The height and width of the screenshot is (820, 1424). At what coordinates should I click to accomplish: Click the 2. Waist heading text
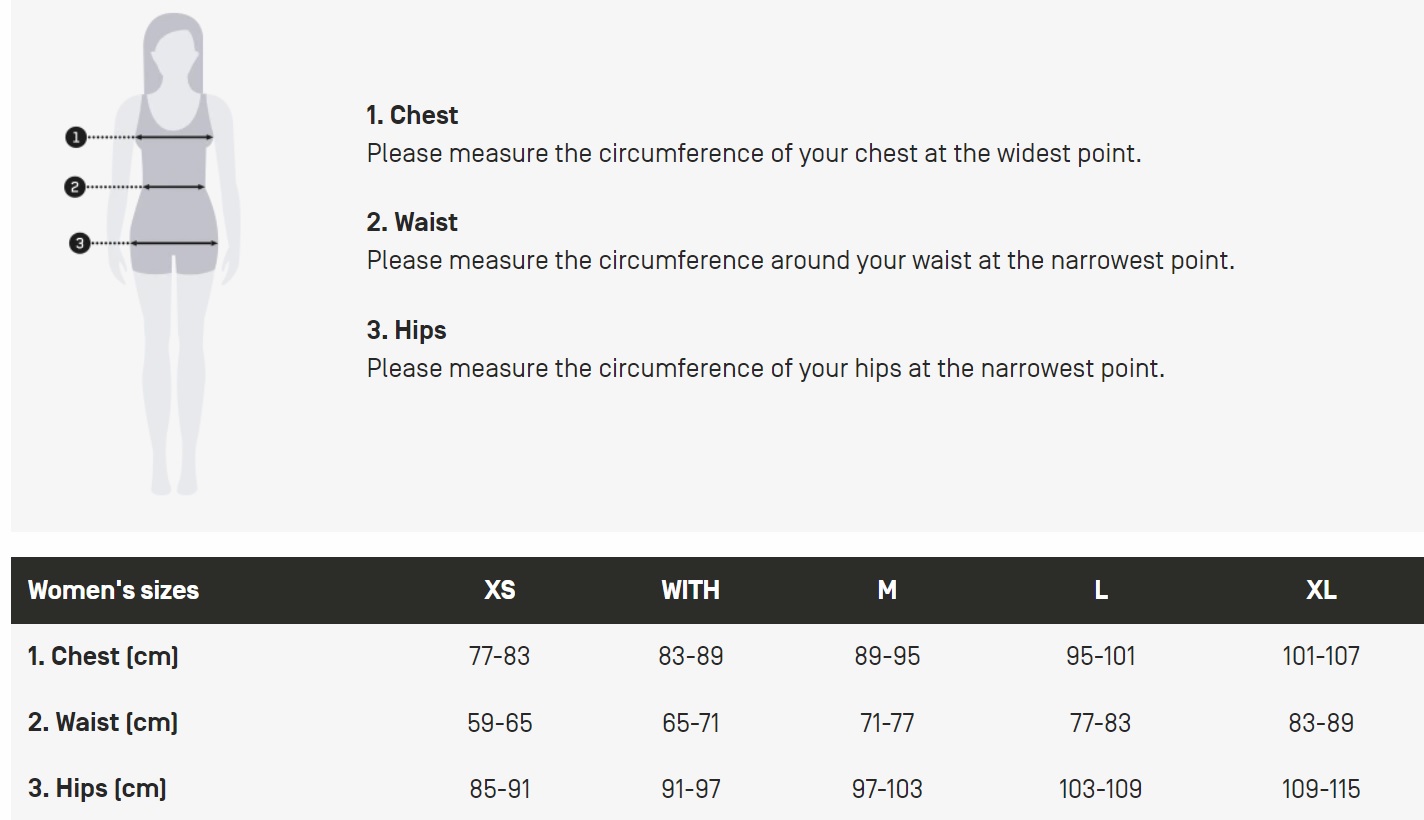412,222
